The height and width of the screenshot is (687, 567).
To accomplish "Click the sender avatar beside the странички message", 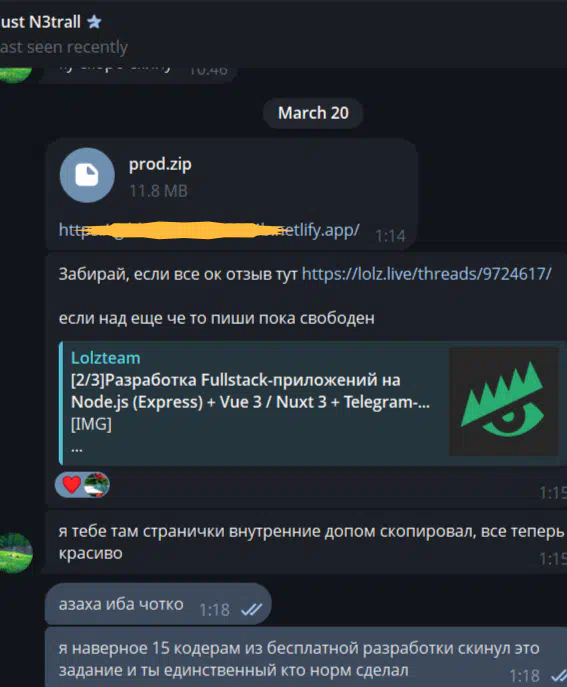I will tap(14, 553).
